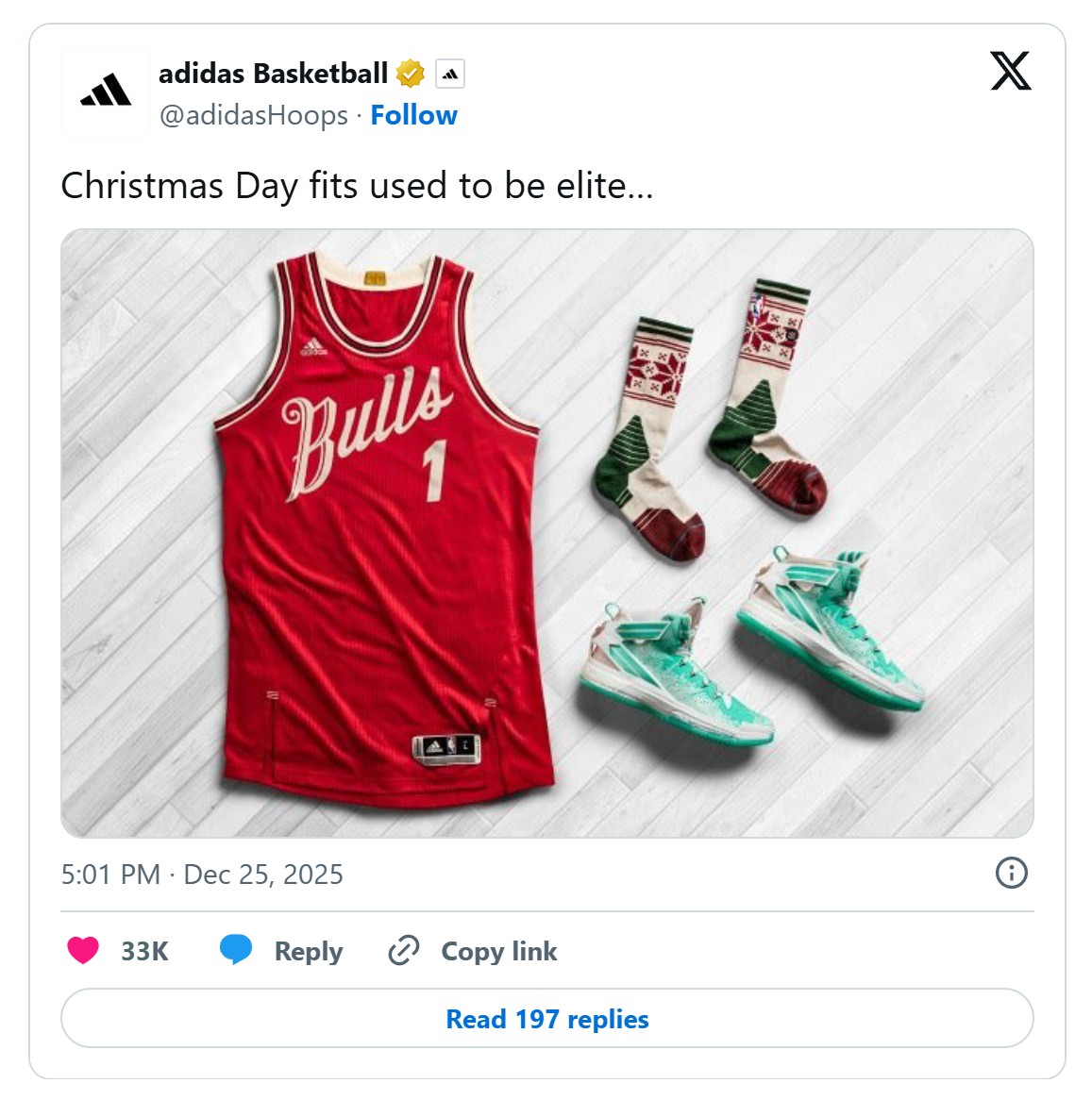Click the gold verified badge
Image resolution: width=1092 pixels, height=1100 pixels.
411,74
